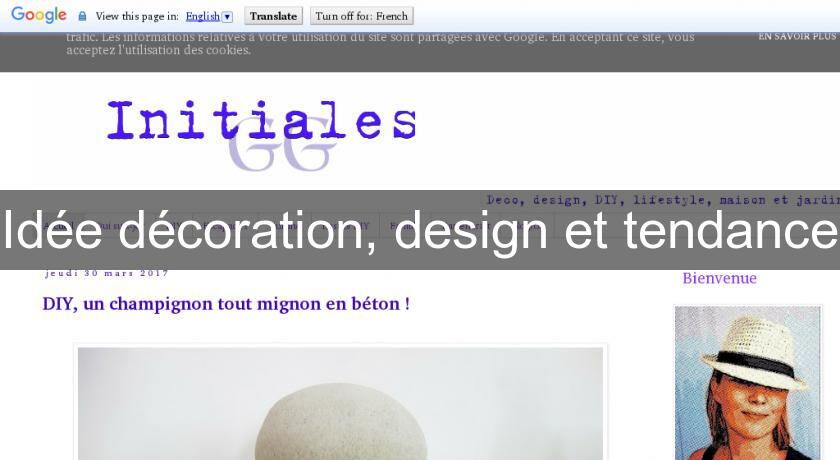This screenshot has width=840, height=460.
Task: Click cookie notice text acceptez l'utilisation des cookies
Action: tap(159, 50)
